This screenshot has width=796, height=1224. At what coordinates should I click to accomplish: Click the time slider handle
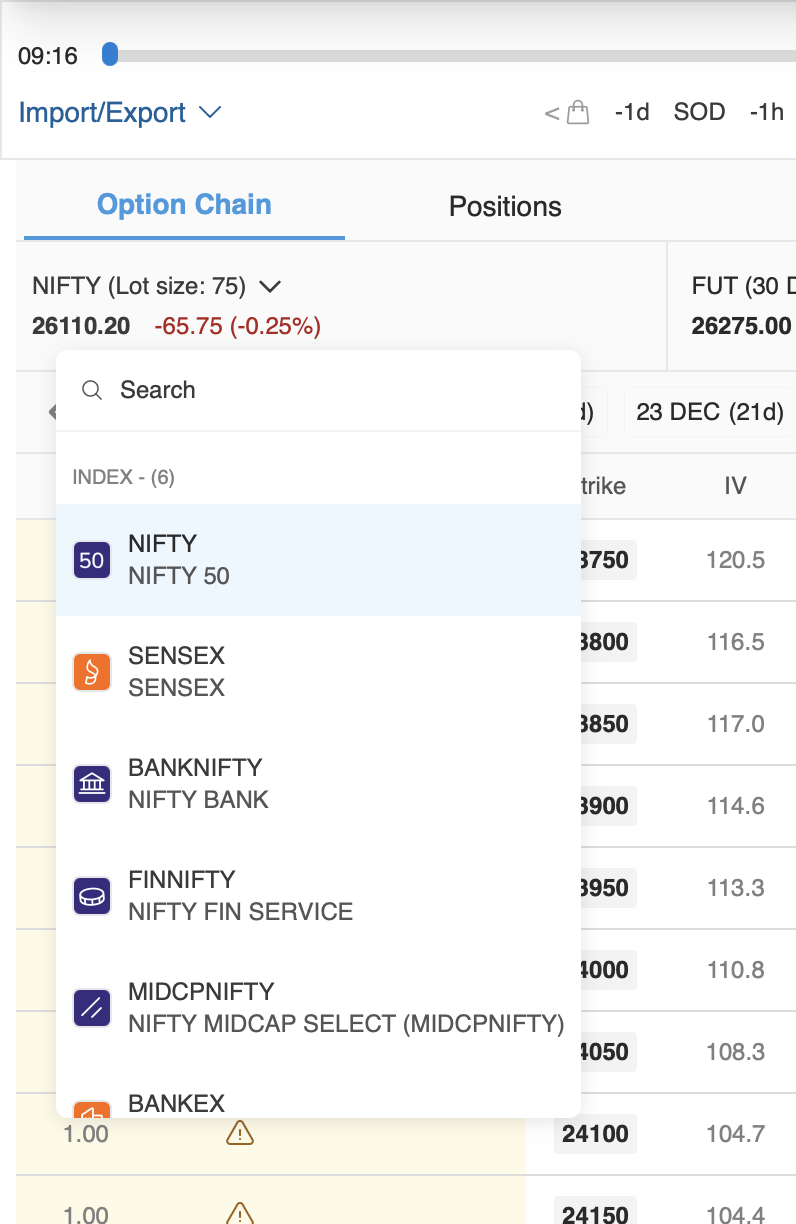(x=110, y=55)
